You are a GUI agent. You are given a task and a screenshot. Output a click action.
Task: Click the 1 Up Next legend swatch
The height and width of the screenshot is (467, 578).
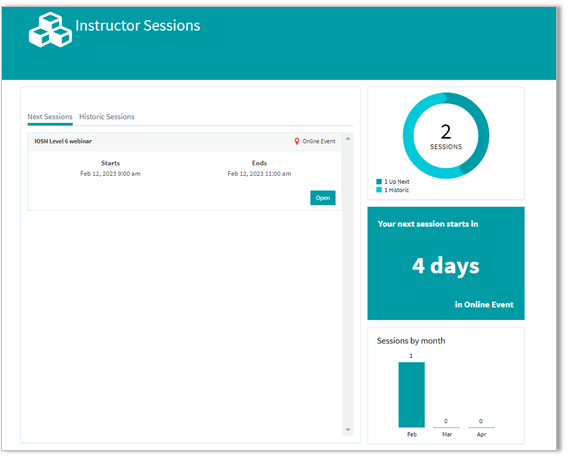[379, 182]
